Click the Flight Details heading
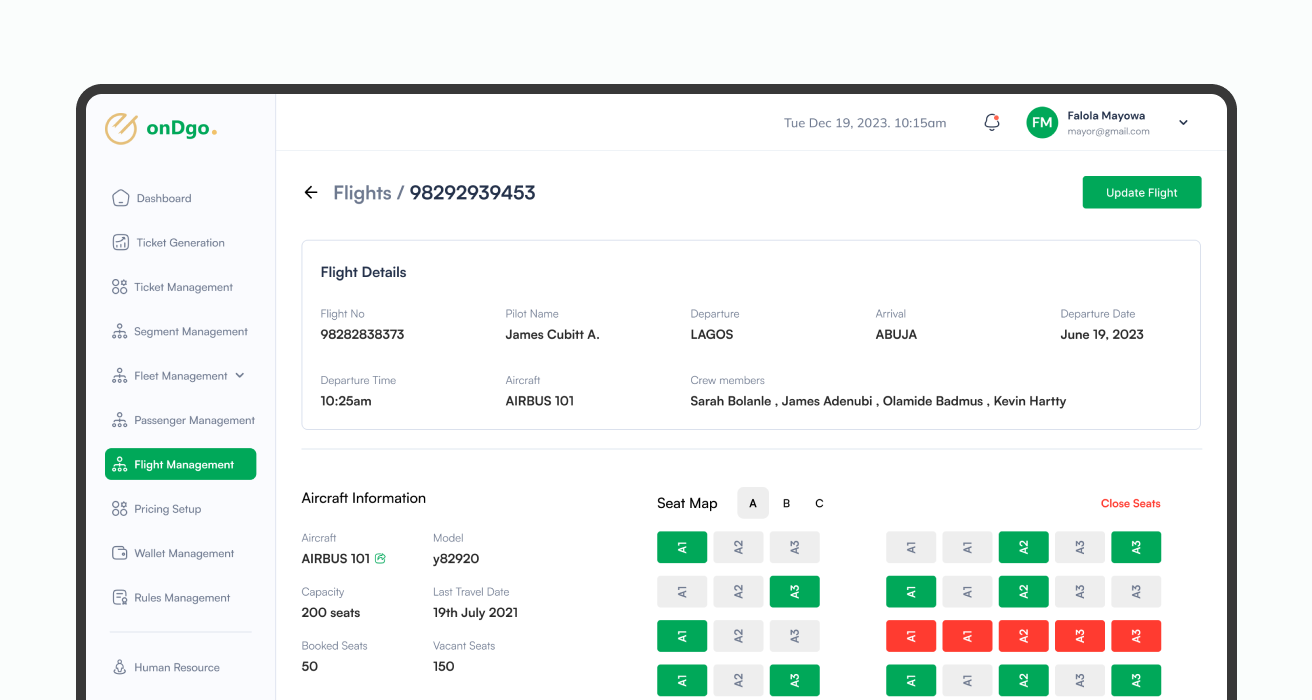Viewport: 1312px width, 700px height. point(363,272)
